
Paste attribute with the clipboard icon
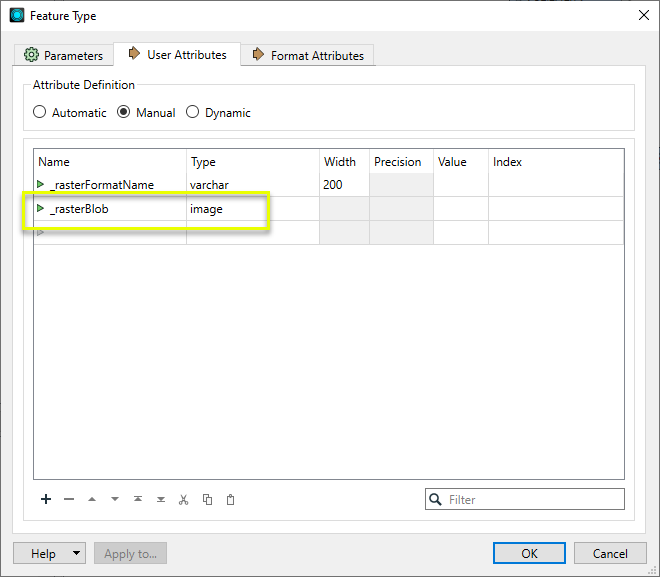coord(230,499)
